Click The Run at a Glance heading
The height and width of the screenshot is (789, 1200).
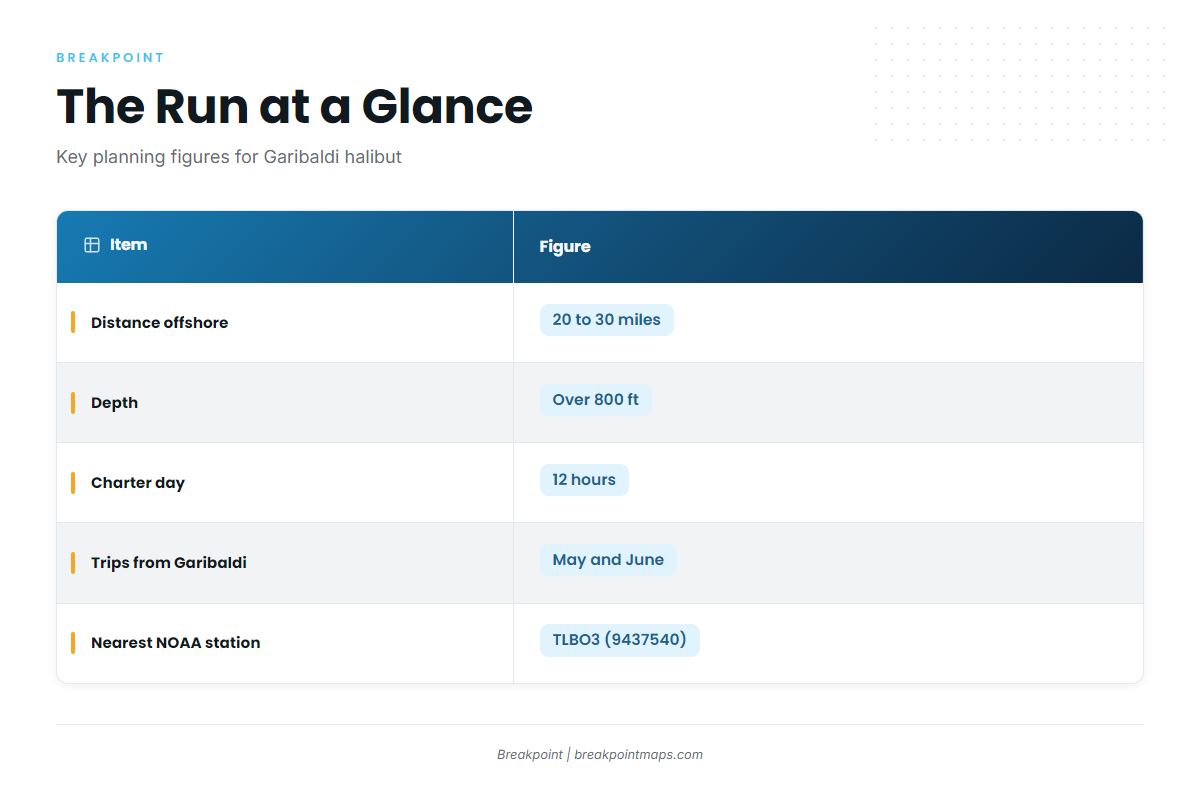pyautogui.click(x=295, y=106)
